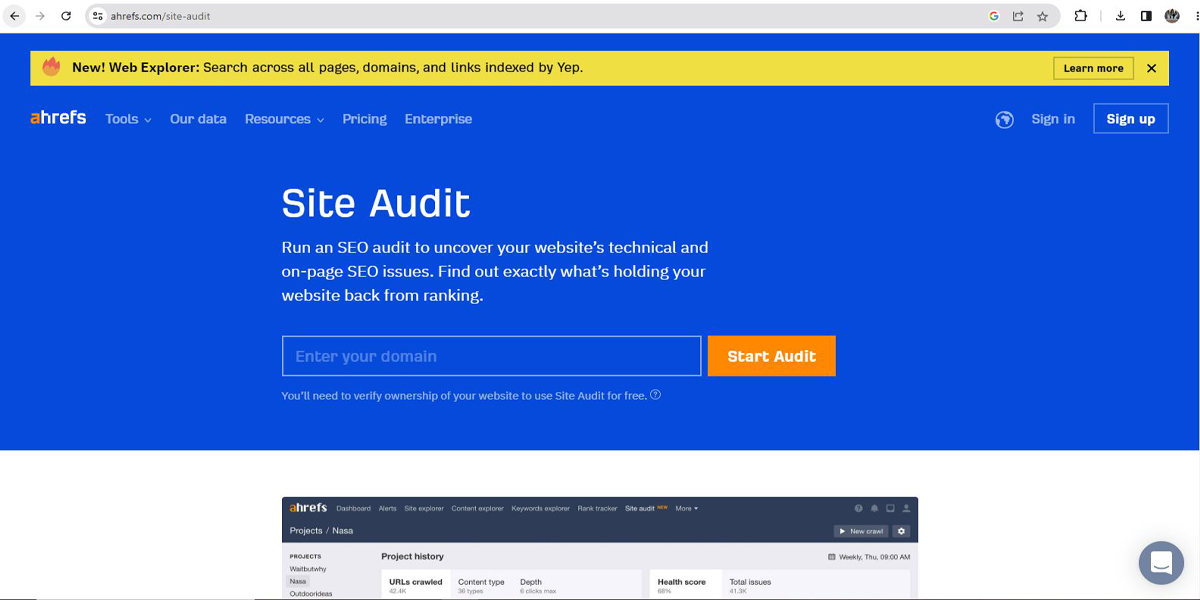
Task: Open the Chrome profile avatar
Action: coord(1172,16)
